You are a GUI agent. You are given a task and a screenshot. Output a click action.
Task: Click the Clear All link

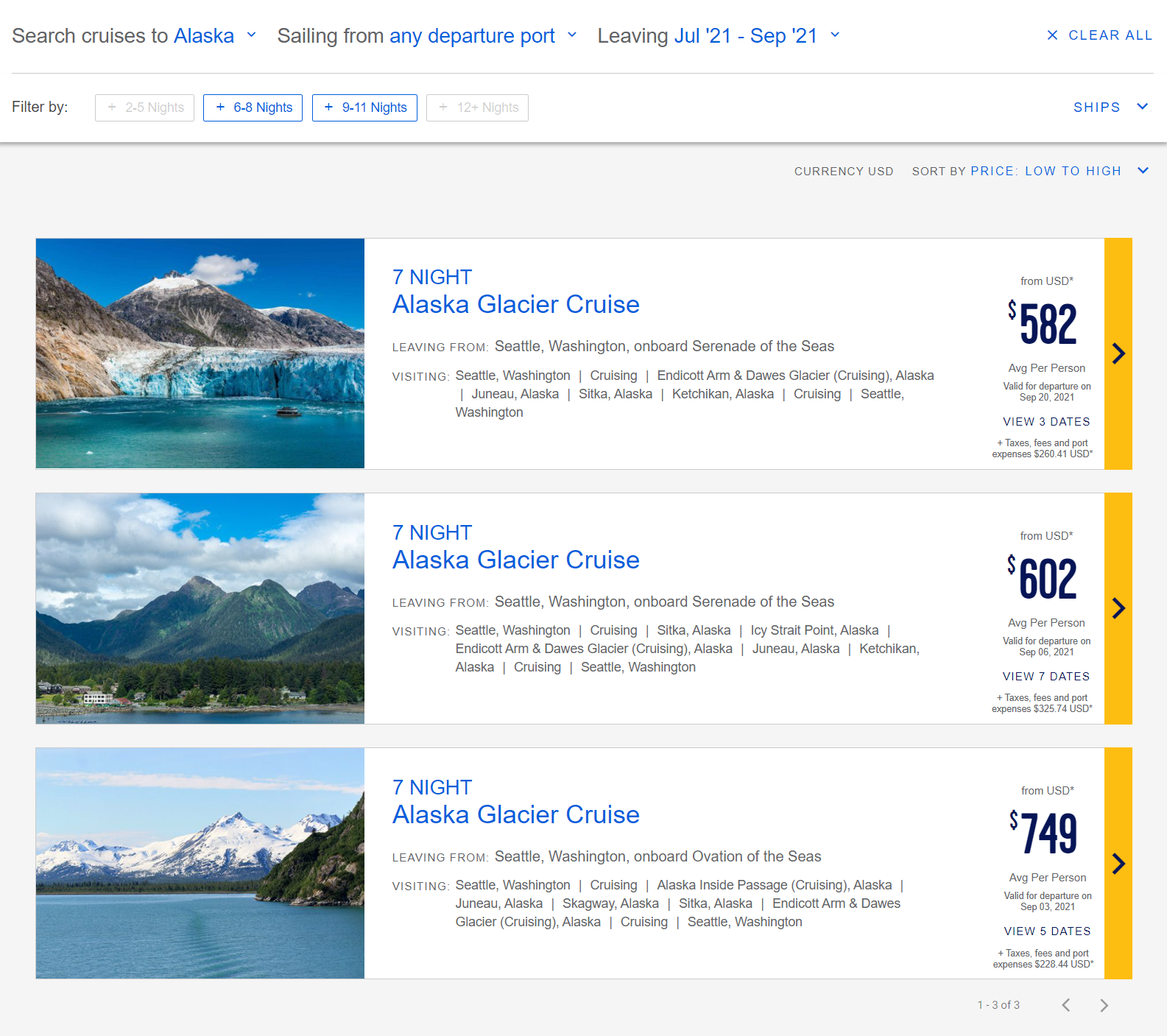click(x=1110, y=35)
